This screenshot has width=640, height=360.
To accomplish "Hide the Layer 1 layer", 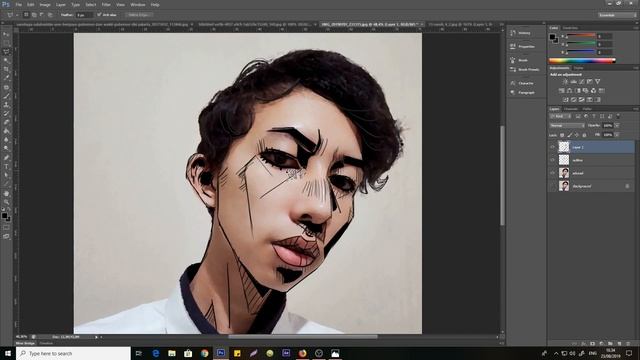I will coord(553,147).
